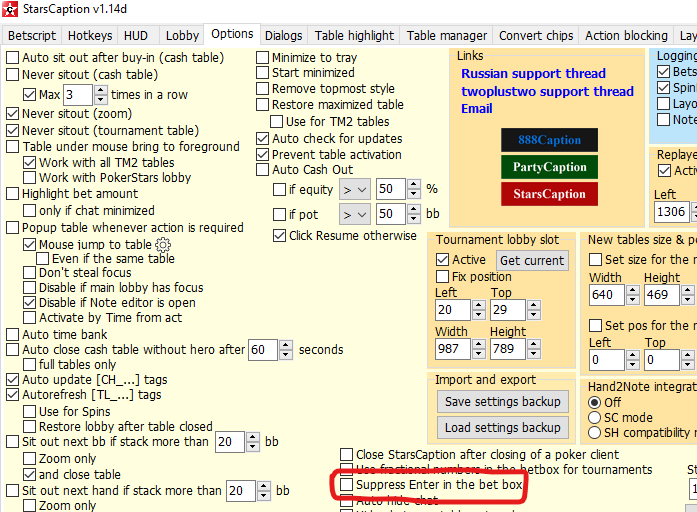
Task: Click Load settings backup
Action: 503,428
